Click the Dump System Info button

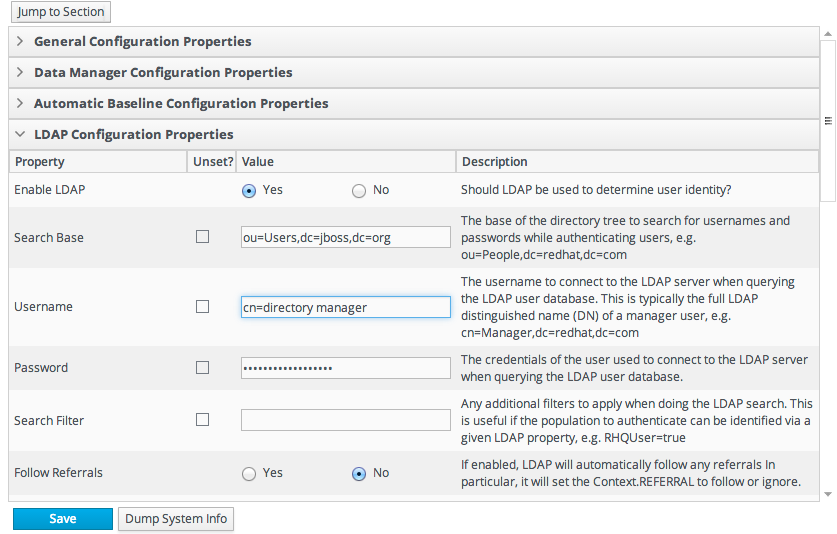coord(176,519)
